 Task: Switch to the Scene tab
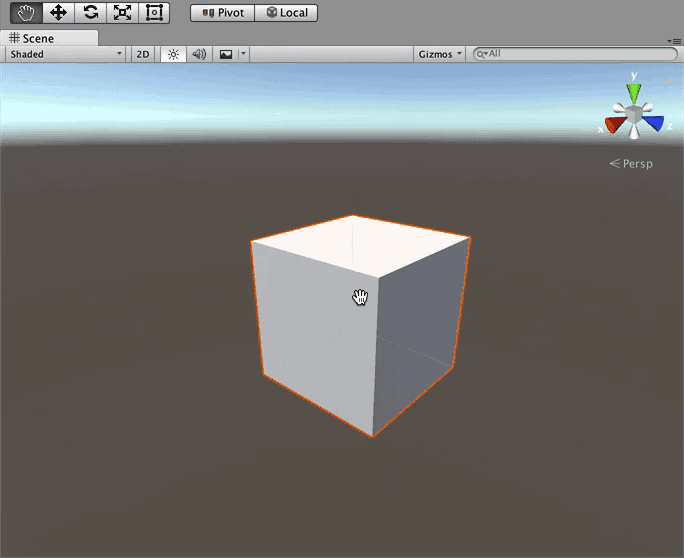tap(49, 38)
